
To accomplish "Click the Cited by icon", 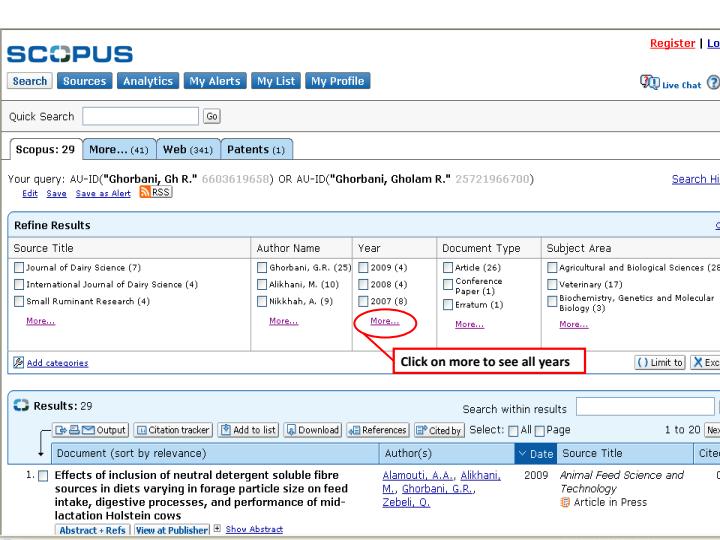I will click(422, 430).
